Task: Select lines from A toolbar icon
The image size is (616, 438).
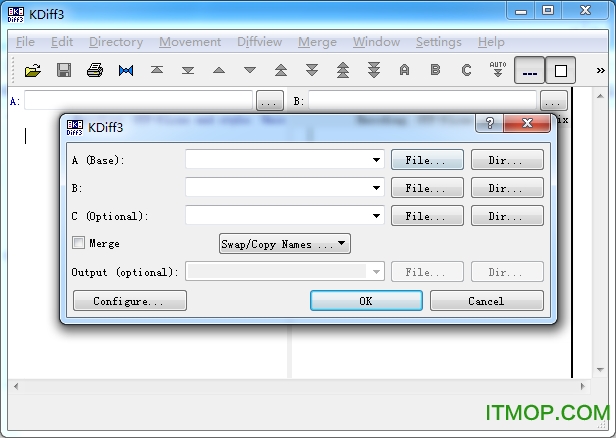Action: (x=404, y=70)
